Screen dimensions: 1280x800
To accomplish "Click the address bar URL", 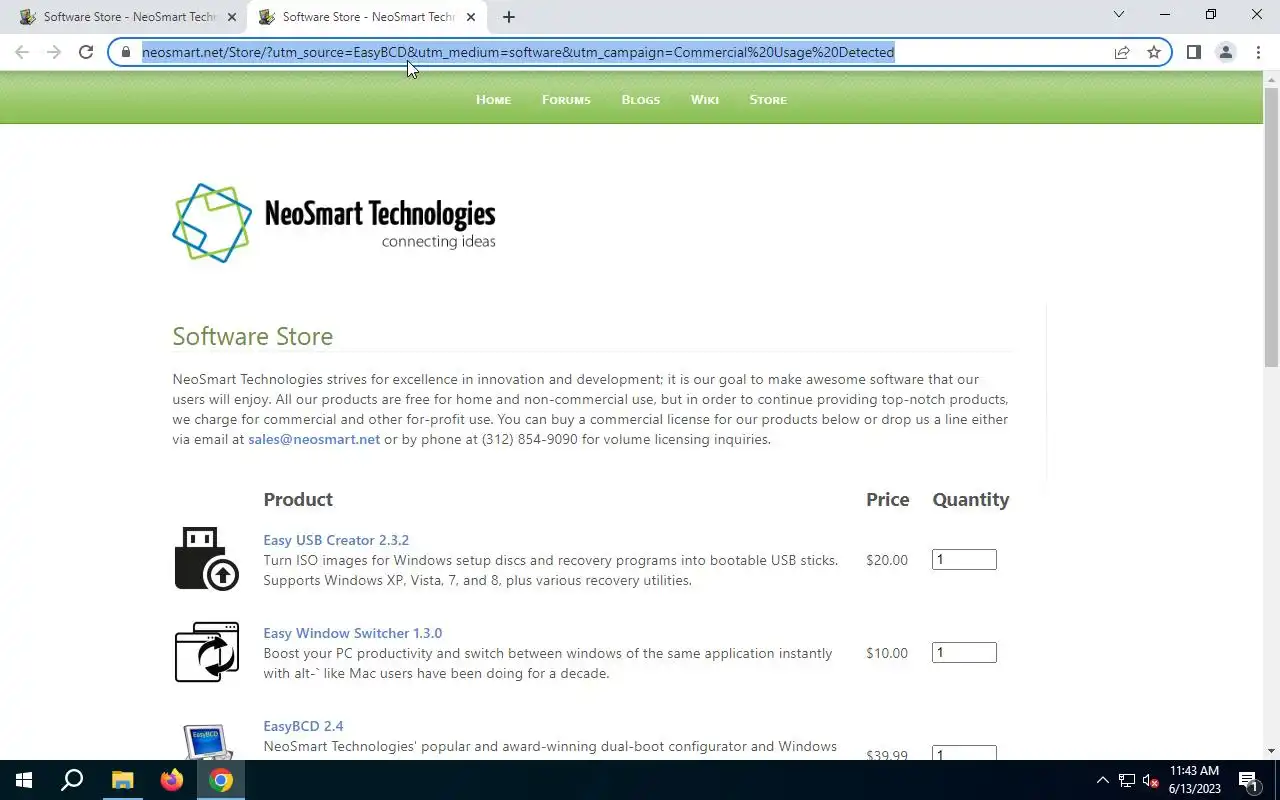I will pyautogui.click(x=518, y=52).
